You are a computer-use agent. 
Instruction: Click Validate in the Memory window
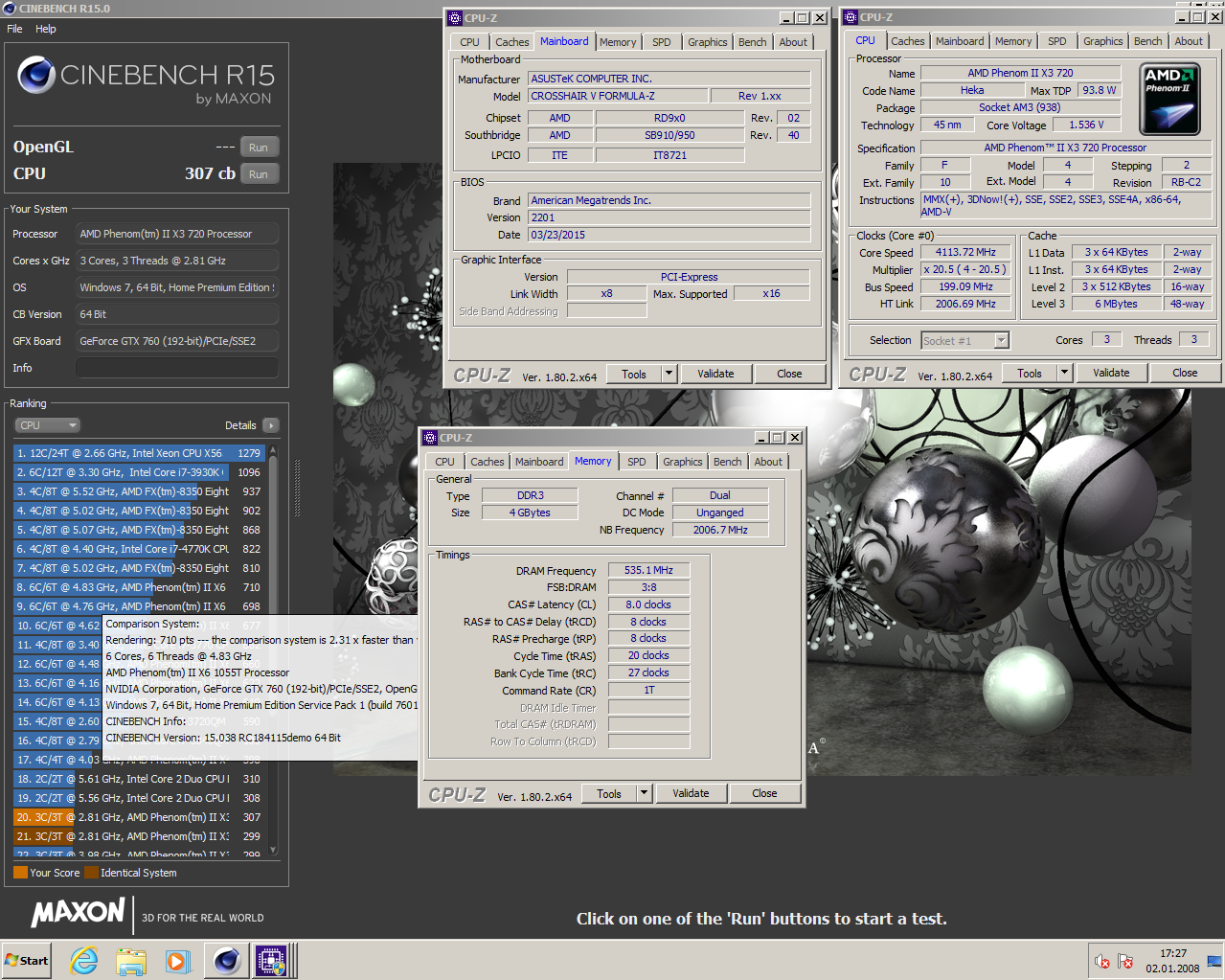[x=691, y=793]
